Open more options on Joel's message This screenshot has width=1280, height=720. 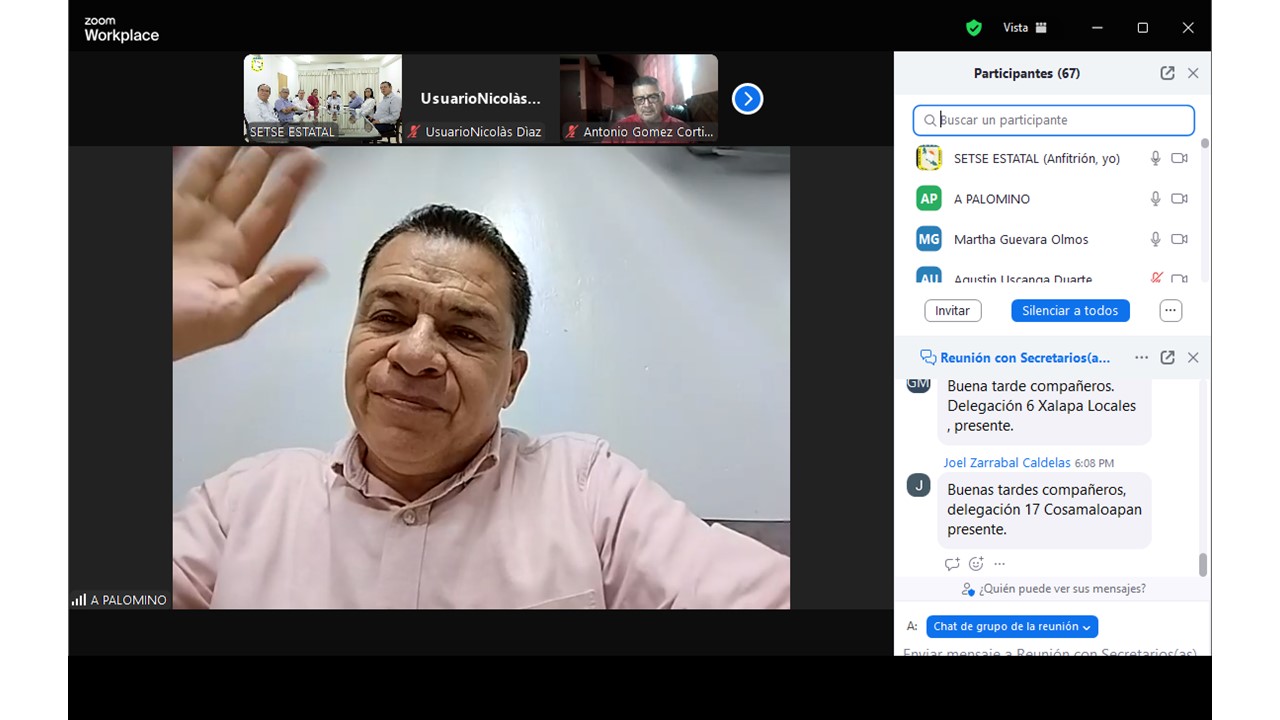click(1000, 564)
